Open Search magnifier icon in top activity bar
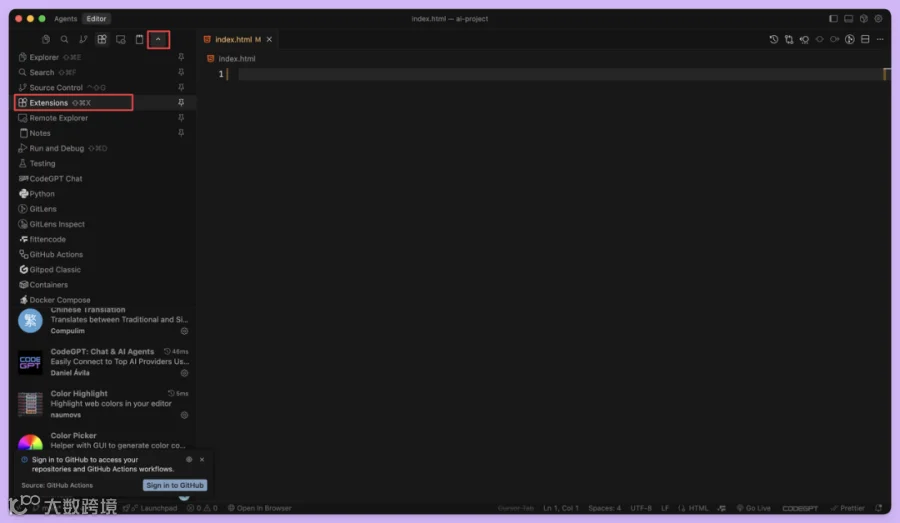 coord(64,40)
